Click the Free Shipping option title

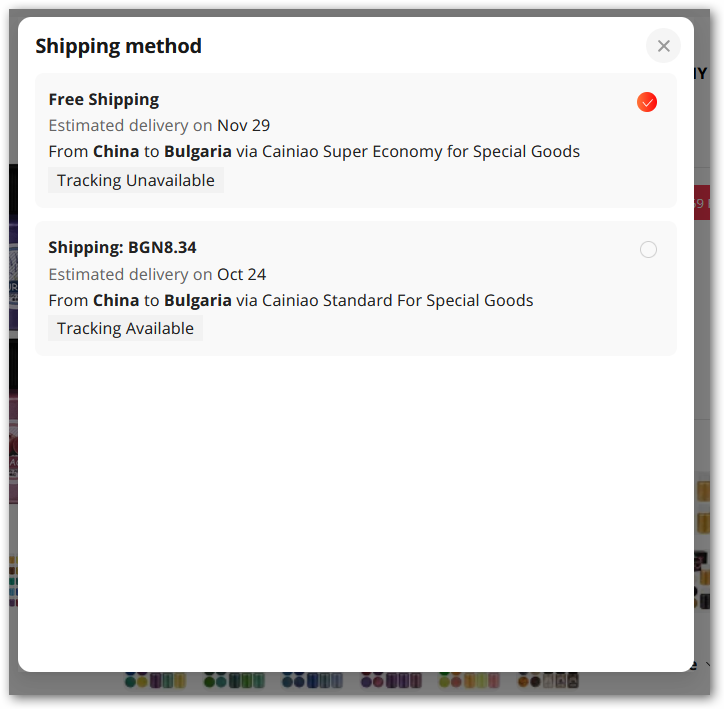[x=104, y=99]
